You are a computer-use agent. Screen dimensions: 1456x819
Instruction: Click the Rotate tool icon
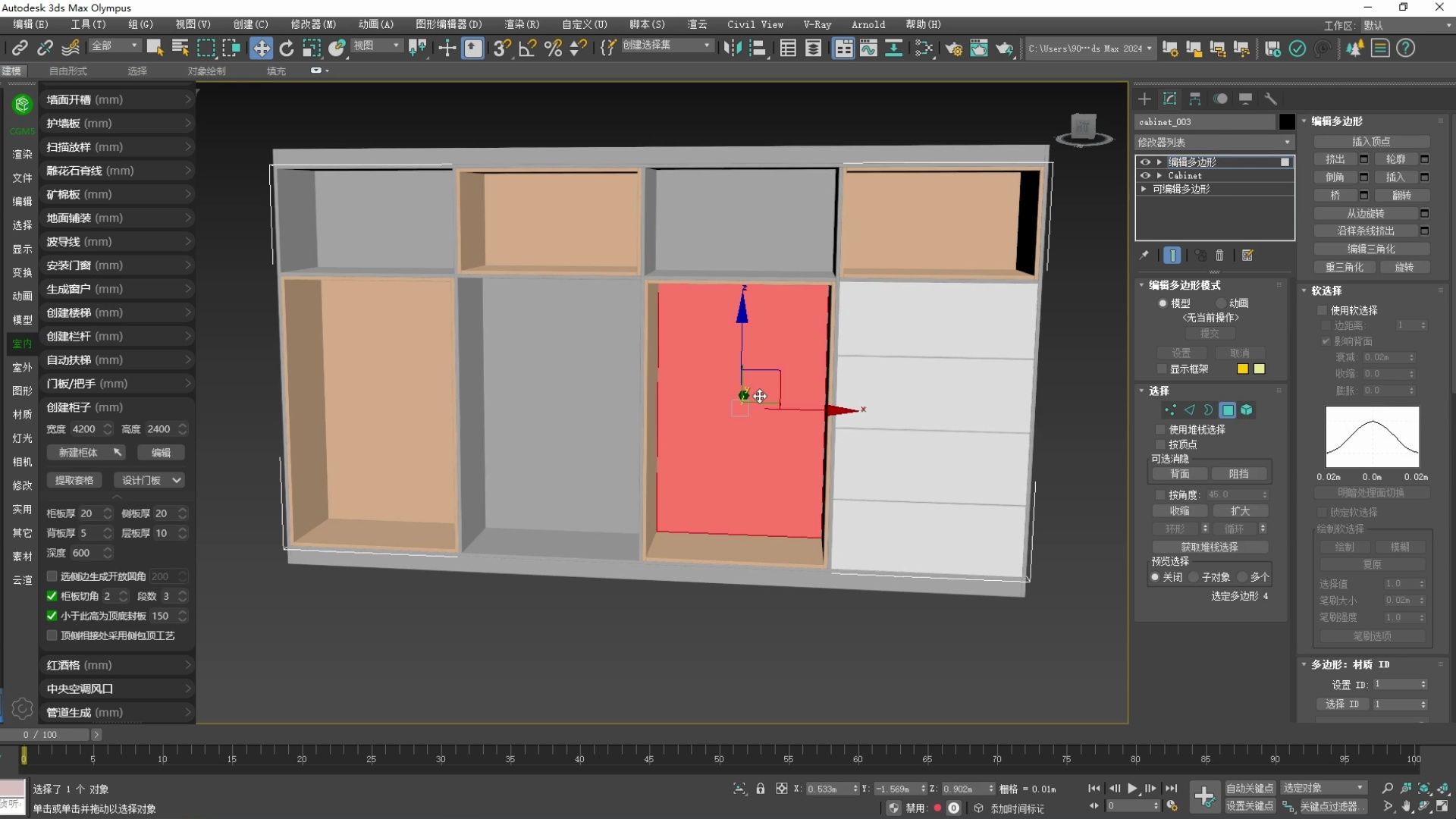pos(286,49)
